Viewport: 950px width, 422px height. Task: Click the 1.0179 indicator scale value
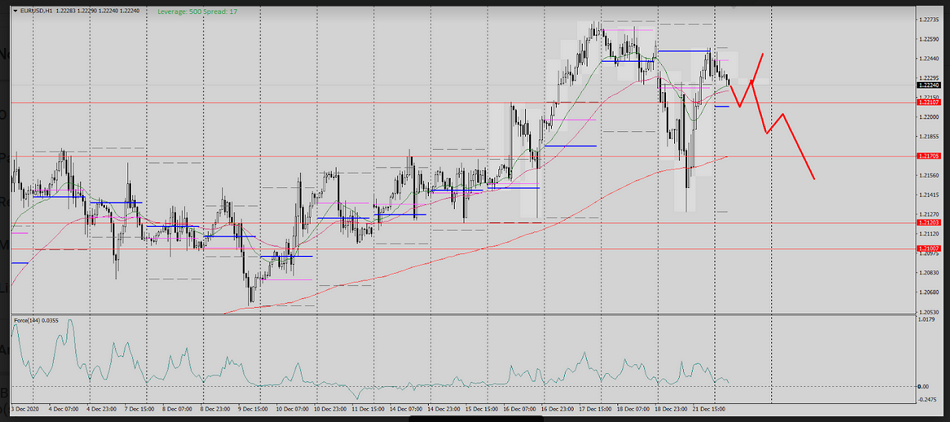tap(927, 321)
